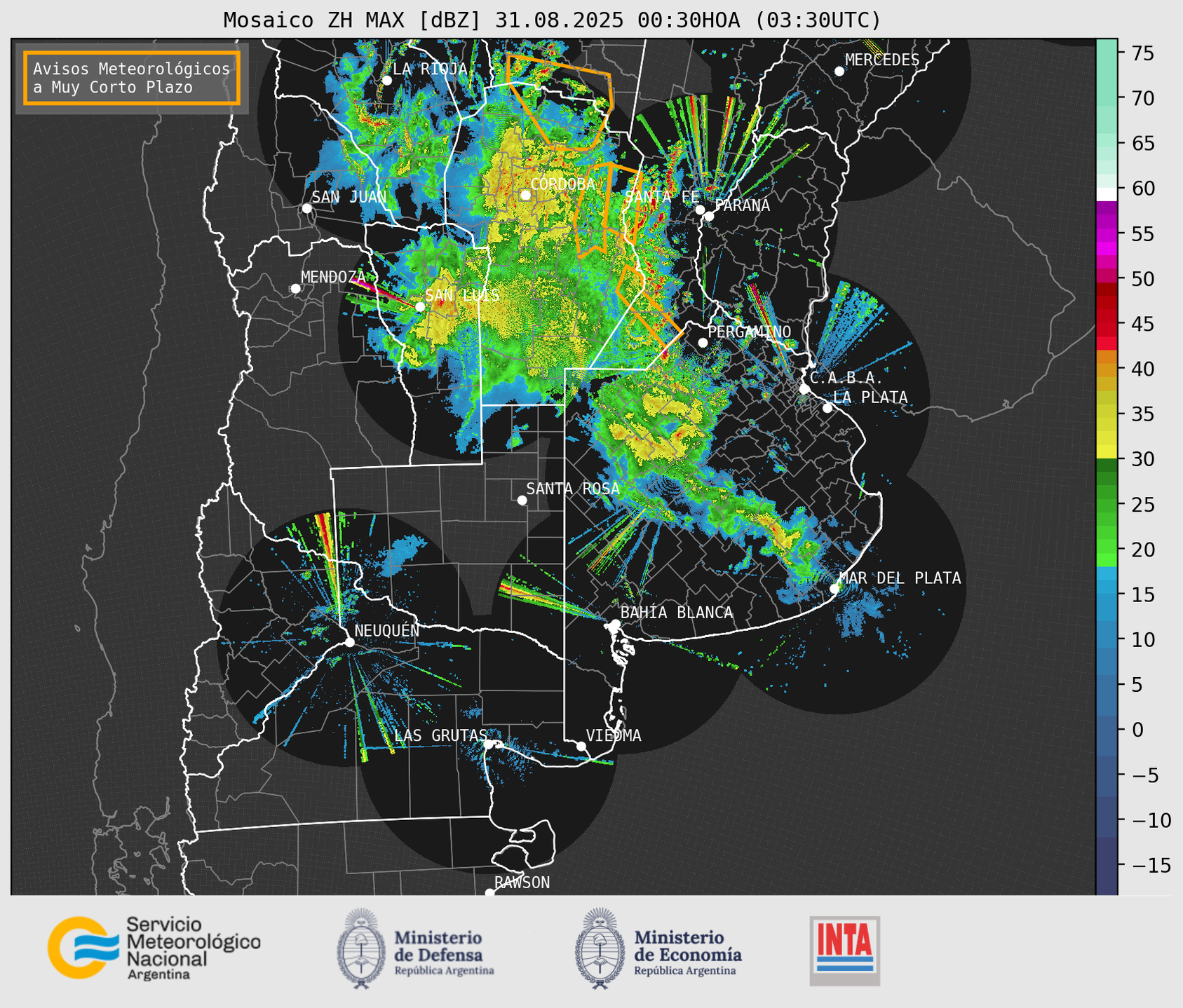Click the white dot marking Mercedes
The height and width of the screenshot is (1008, 1183).
(839, 71)
